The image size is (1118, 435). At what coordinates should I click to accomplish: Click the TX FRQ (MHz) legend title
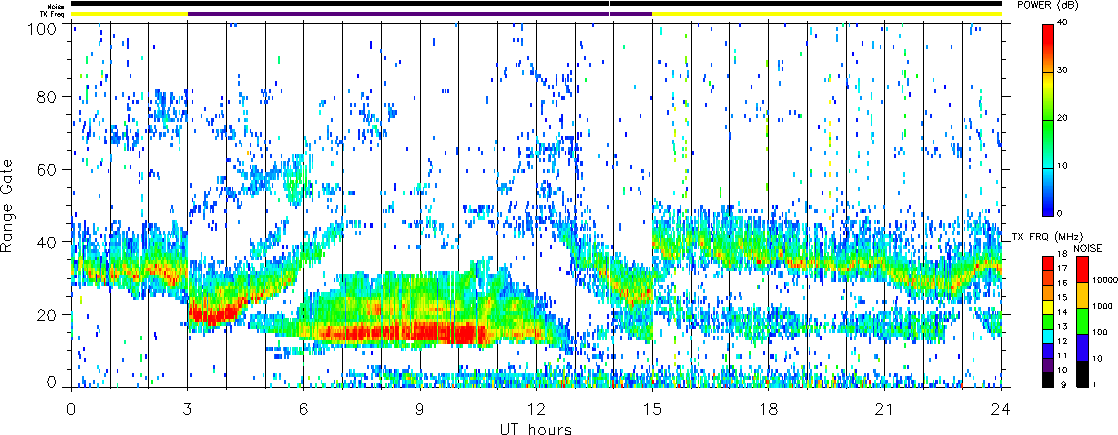tap(1047, 237)
